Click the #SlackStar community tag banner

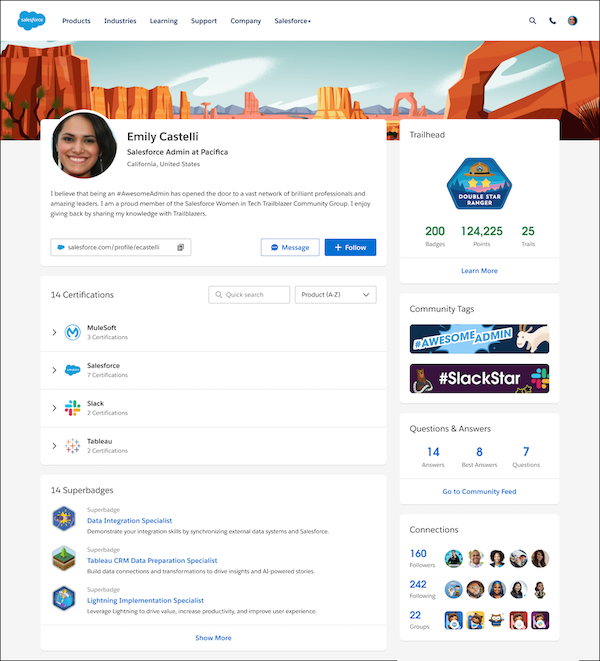[x=479, y=379]
